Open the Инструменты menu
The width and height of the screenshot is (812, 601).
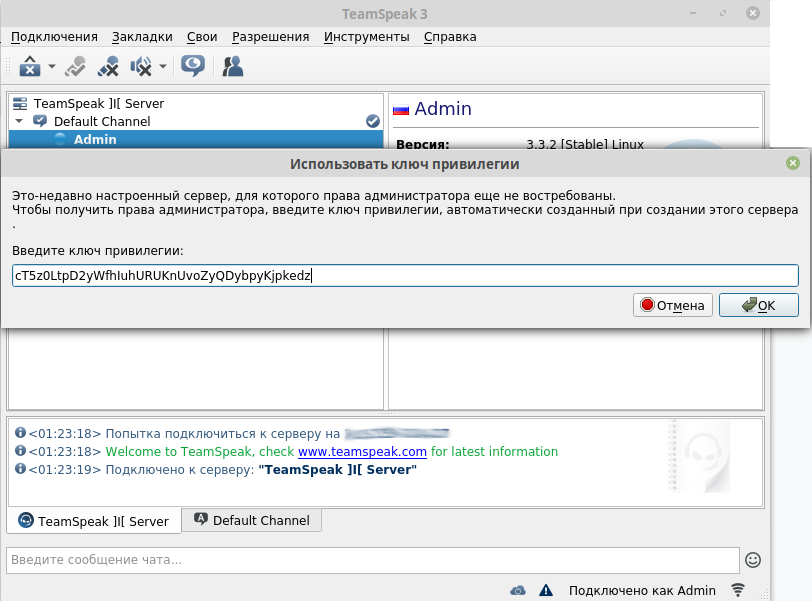(x=367, y=37)
